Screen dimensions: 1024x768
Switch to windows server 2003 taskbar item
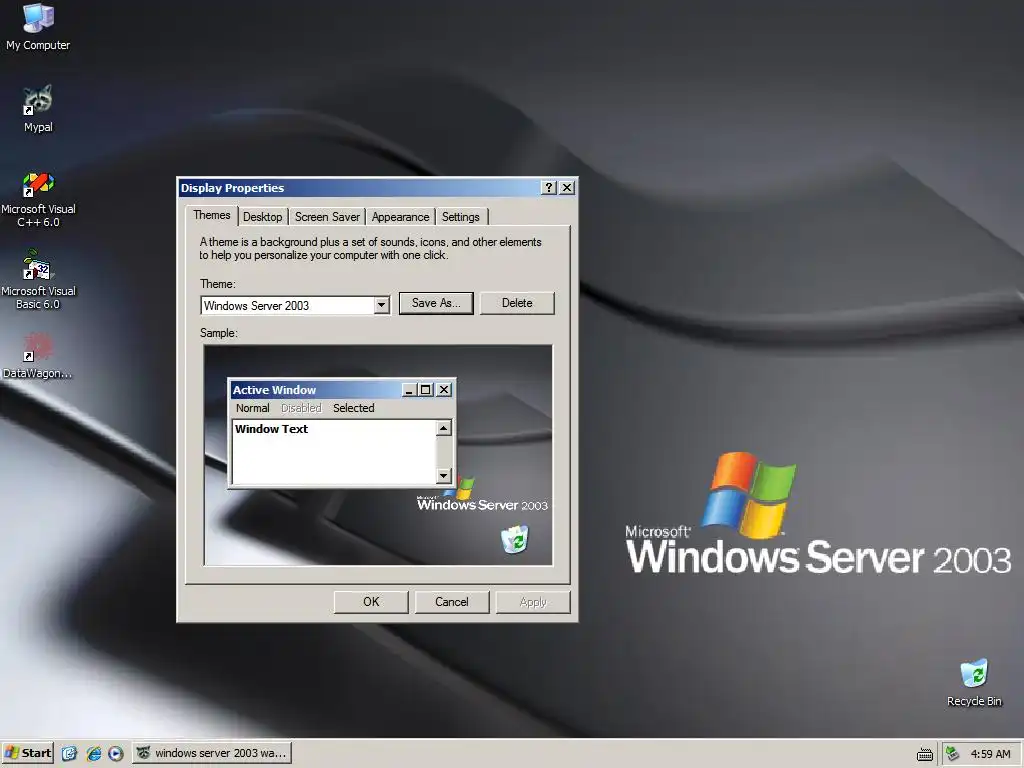(212, 753)
